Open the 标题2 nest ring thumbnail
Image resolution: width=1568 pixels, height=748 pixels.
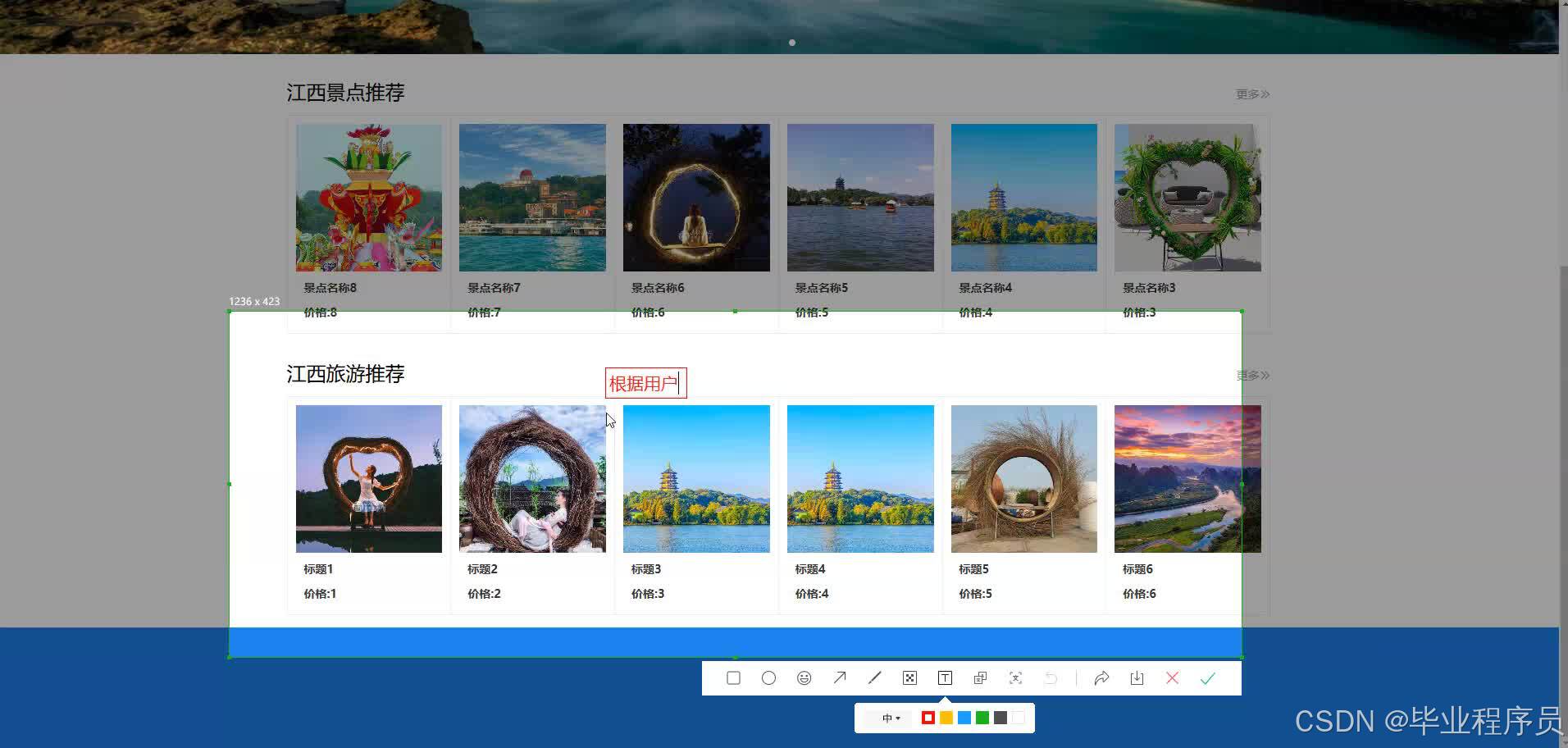point(532,479)
